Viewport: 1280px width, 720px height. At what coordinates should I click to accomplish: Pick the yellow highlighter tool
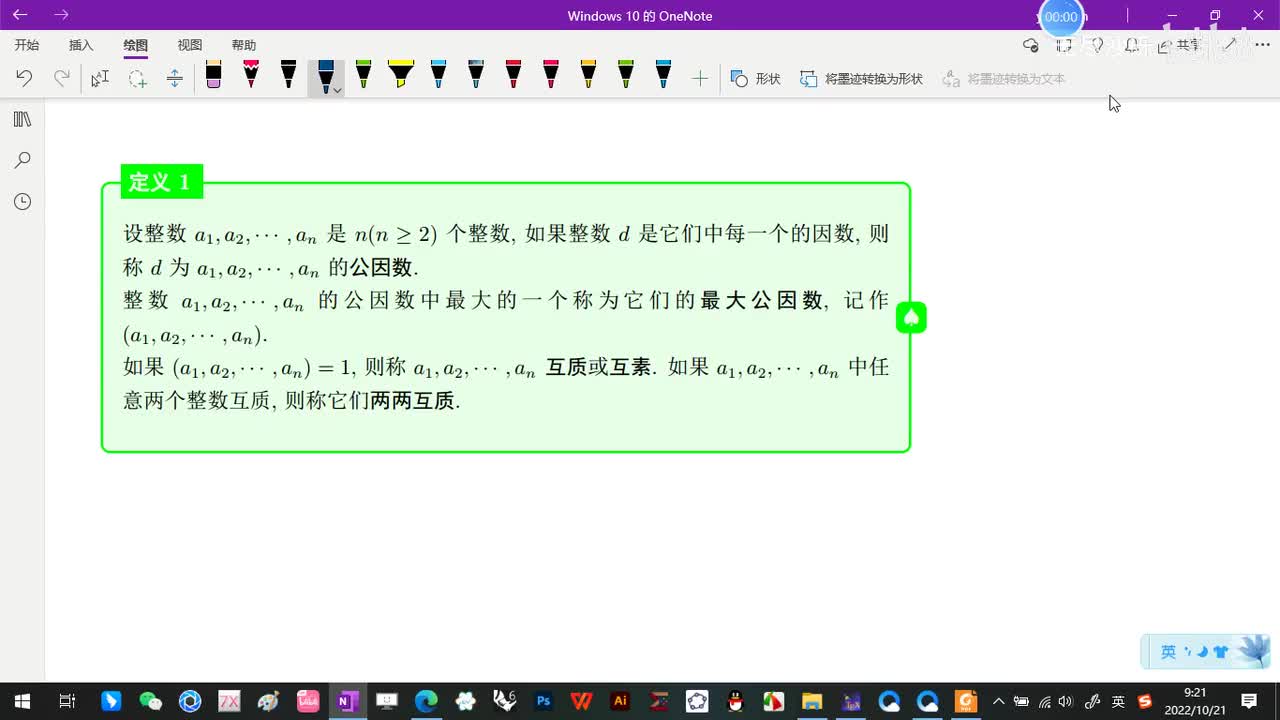pyautogui.click(x=400, y=75)
